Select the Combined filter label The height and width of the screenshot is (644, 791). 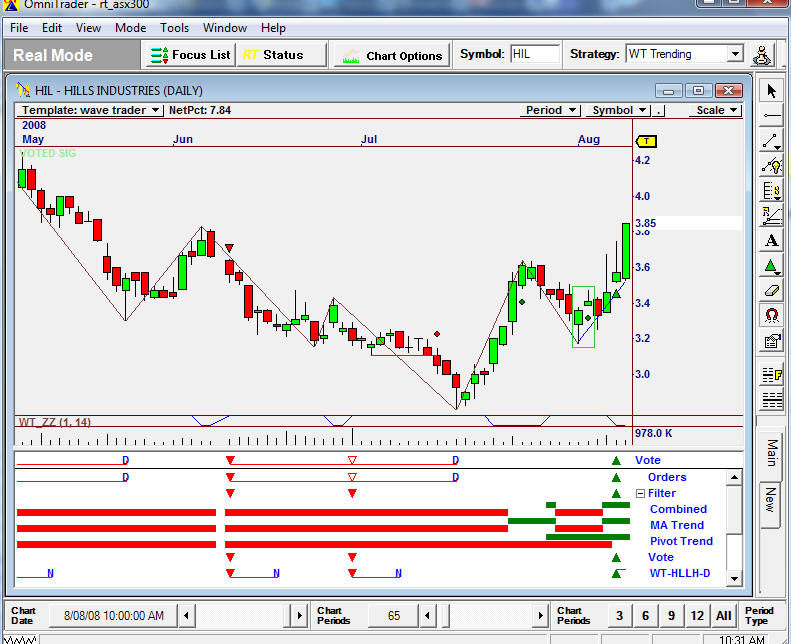click(x=678, y=509)
